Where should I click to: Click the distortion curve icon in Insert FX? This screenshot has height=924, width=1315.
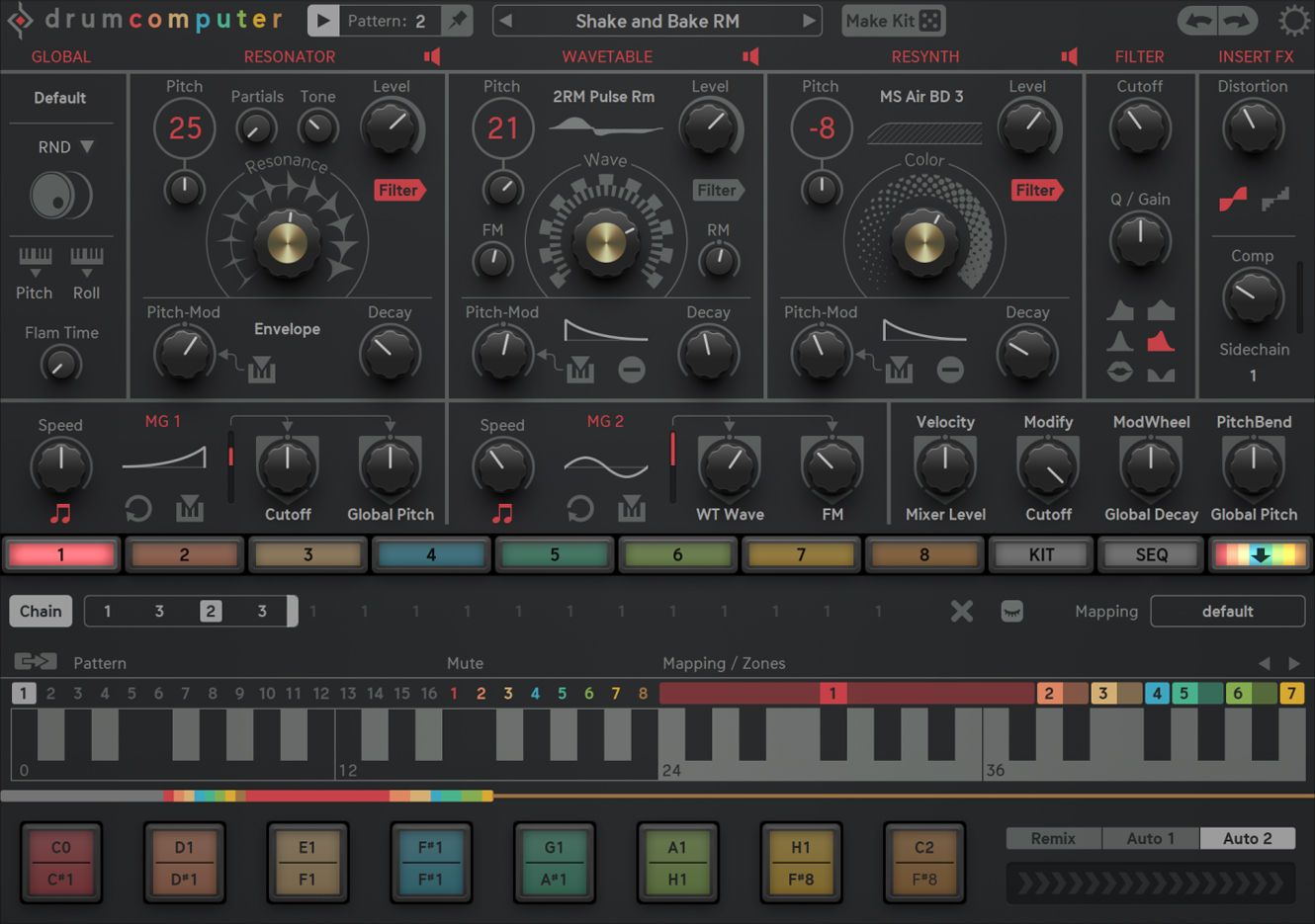click(x=1232, y=199)
